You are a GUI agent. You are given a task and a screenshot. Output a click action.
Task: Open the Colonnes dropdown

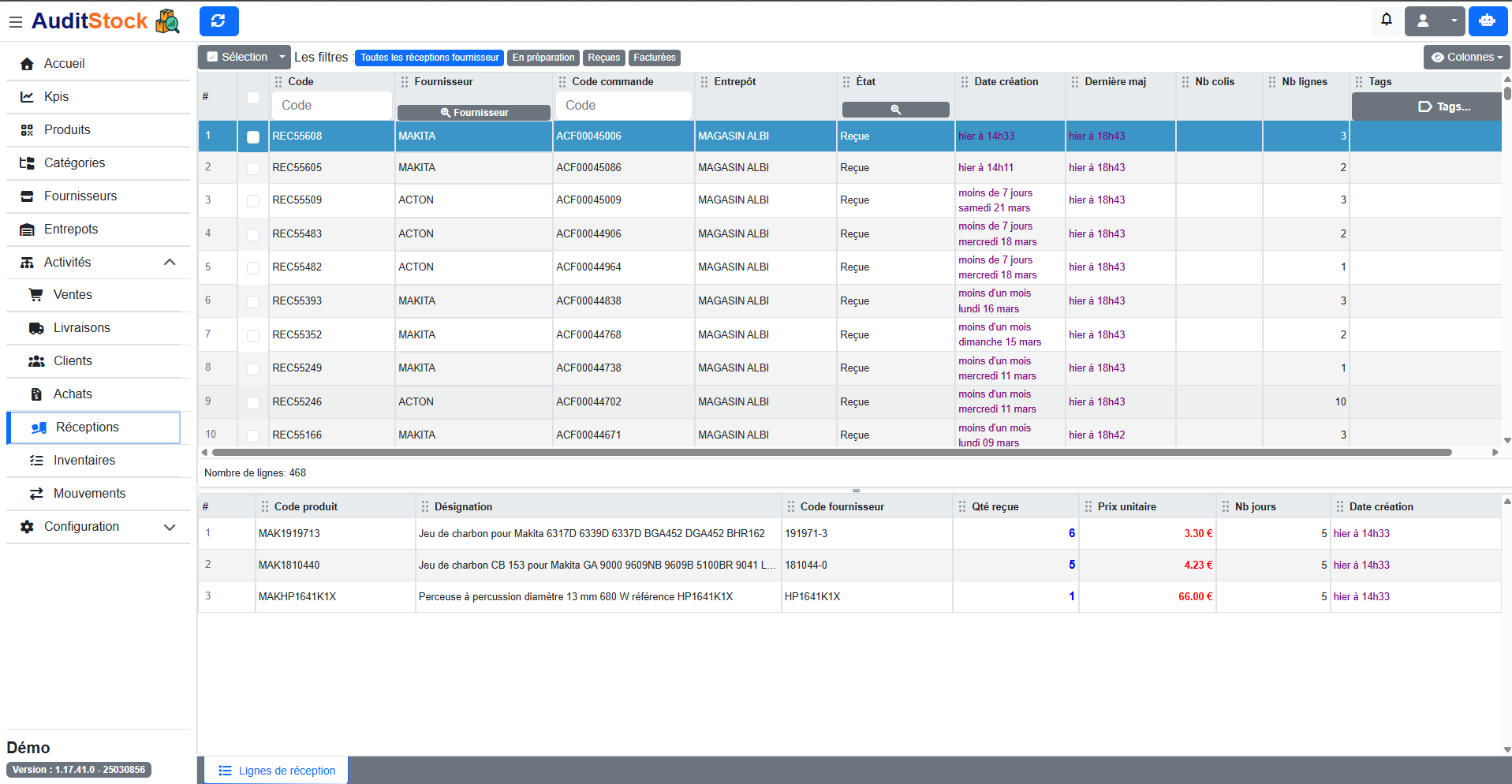pos(1466,57)
